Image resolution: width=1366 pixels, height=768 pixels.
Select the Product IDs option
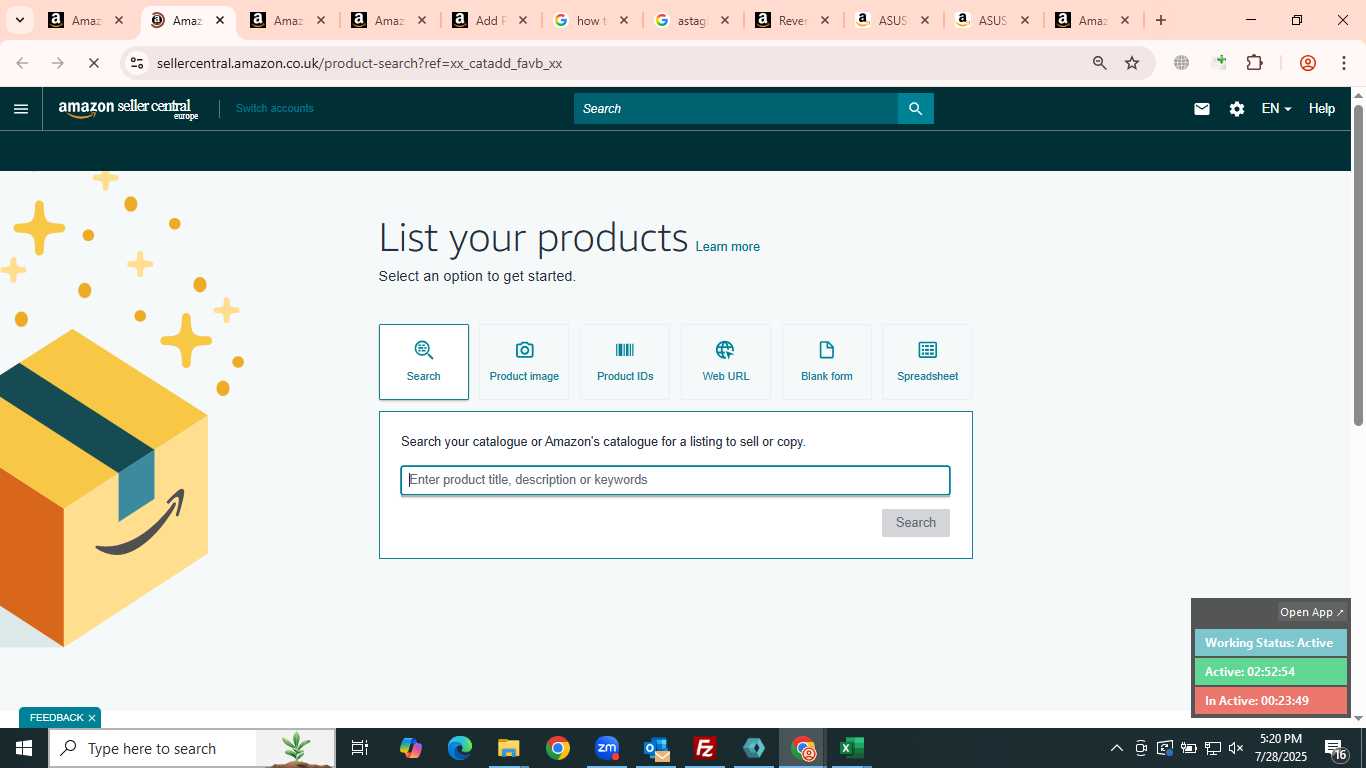[625, 362]
